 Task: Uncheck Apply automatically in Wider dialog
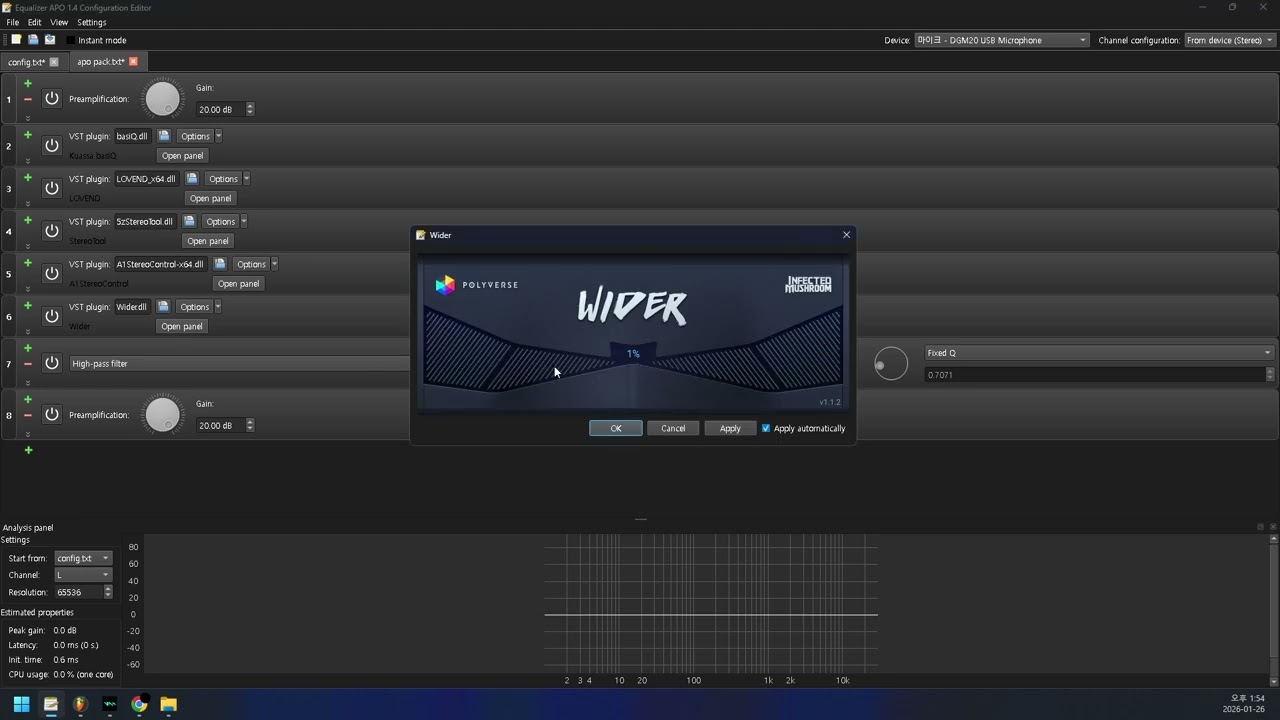click(766, 428)
